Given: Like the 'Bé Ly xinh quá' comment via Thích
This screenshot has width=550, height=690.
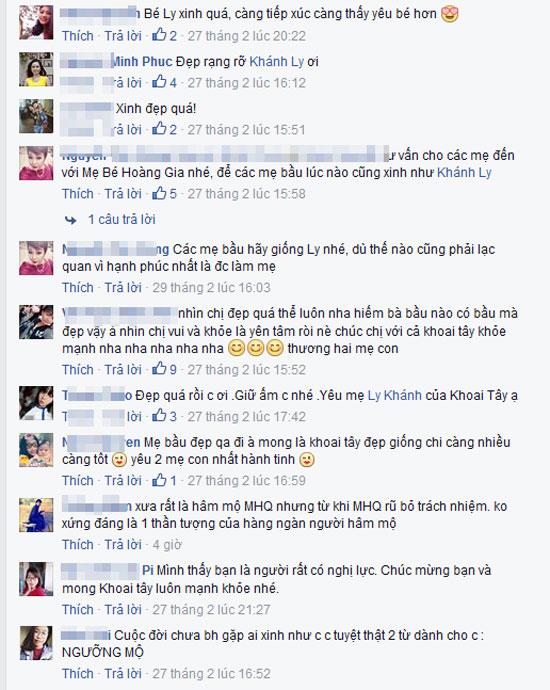Looking at the screenshot, I should [x=77, y=36].
